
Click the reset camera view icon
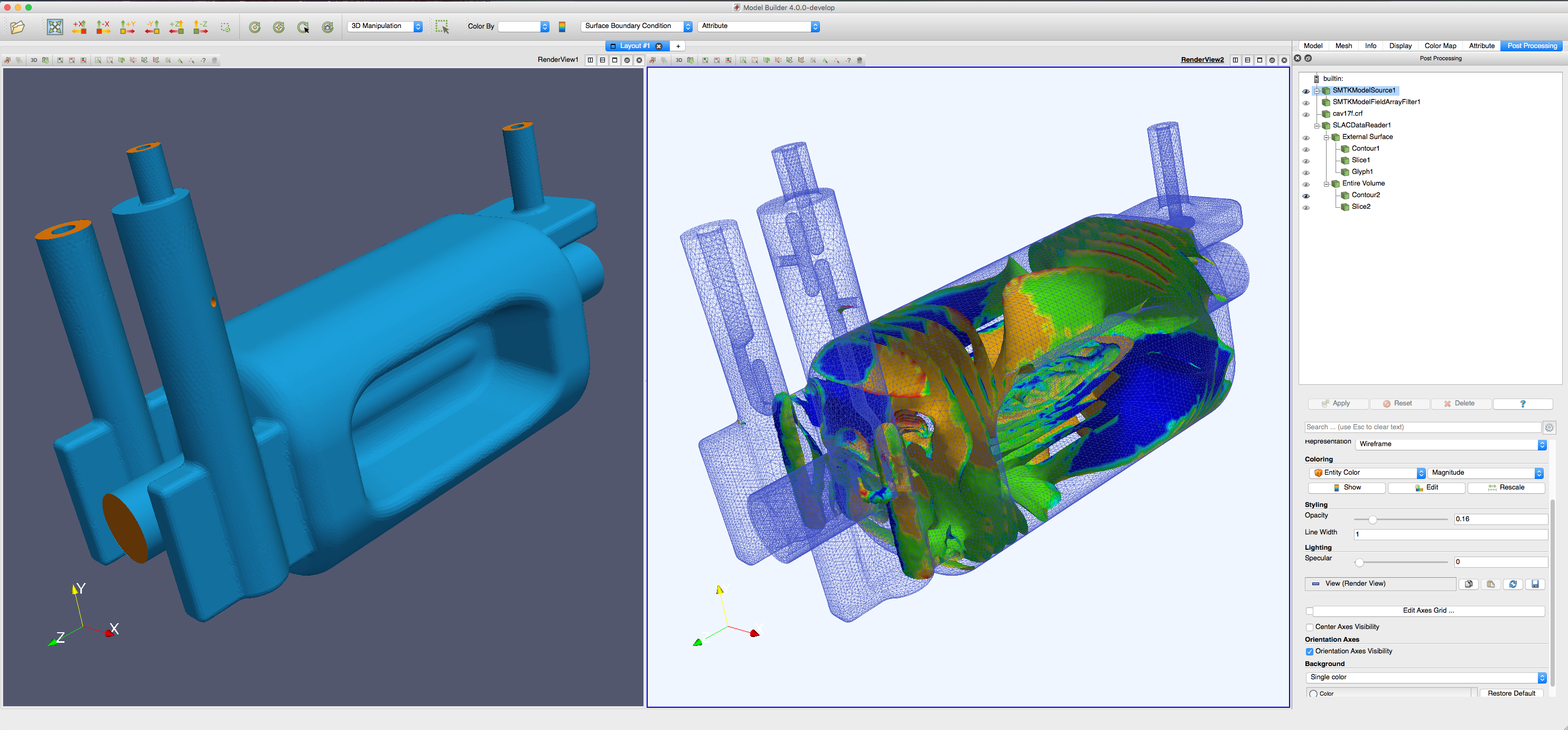pyautogui.click(x=55, y=27)
